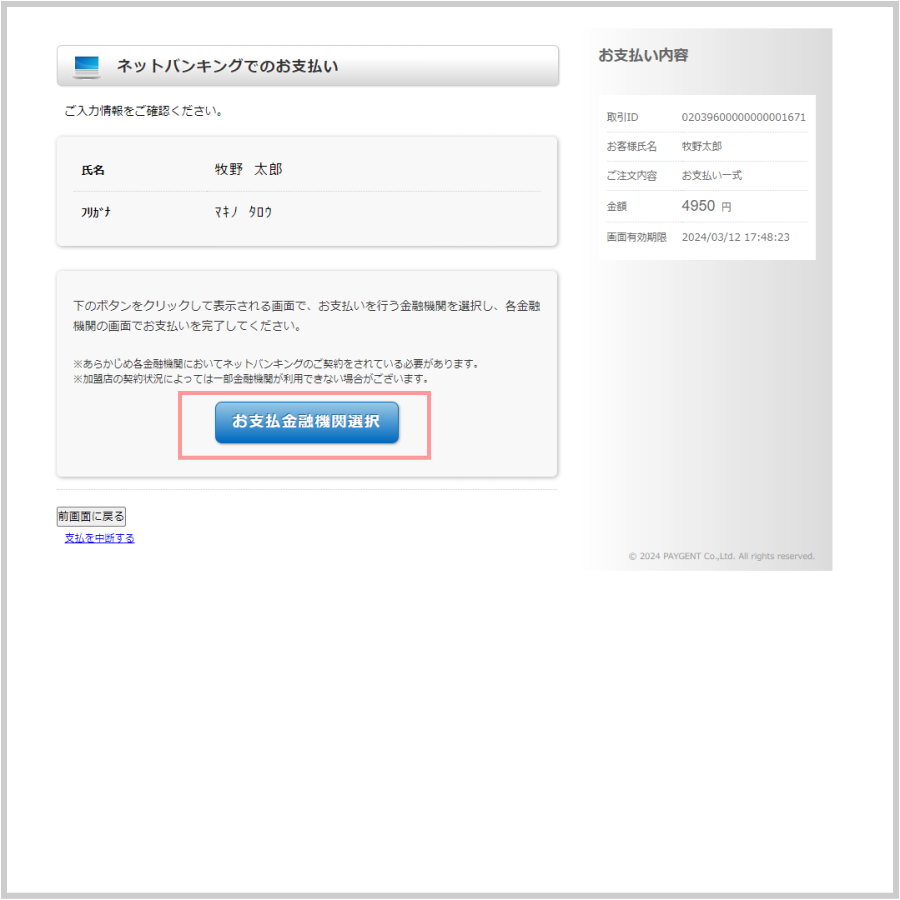
Task: Click the ご注文内容 label
Action: 631,176
